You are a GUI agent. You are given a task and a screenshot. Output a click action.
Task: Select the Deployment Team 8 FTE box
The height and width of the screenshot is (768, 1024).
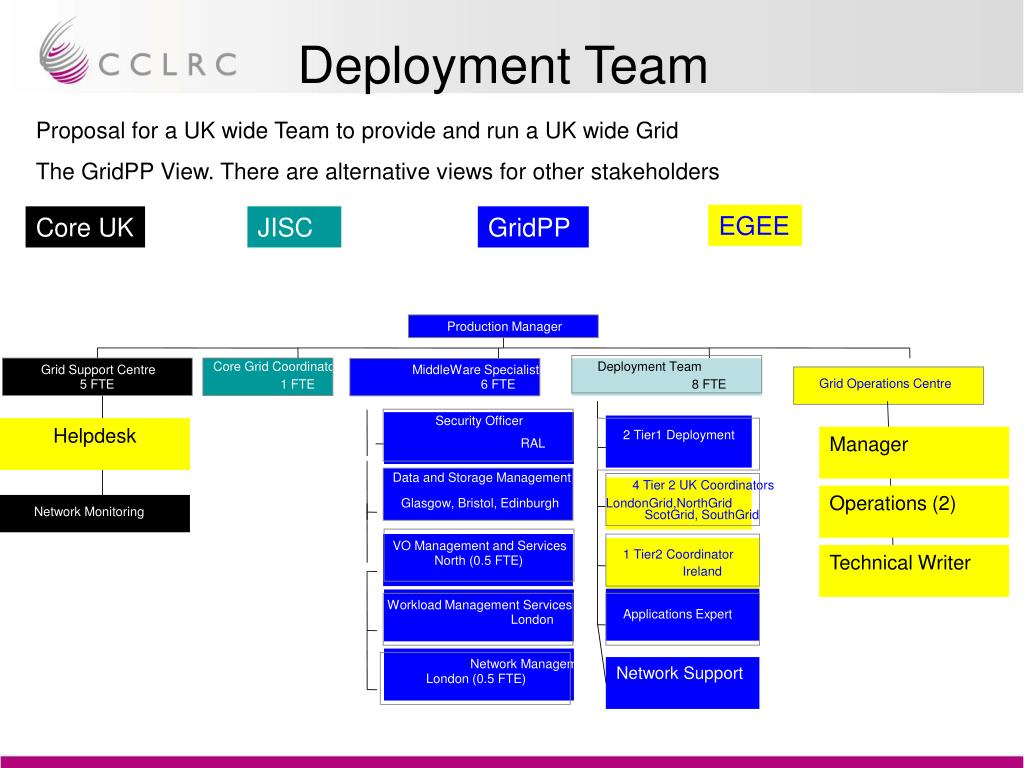(x=666, y=375)
